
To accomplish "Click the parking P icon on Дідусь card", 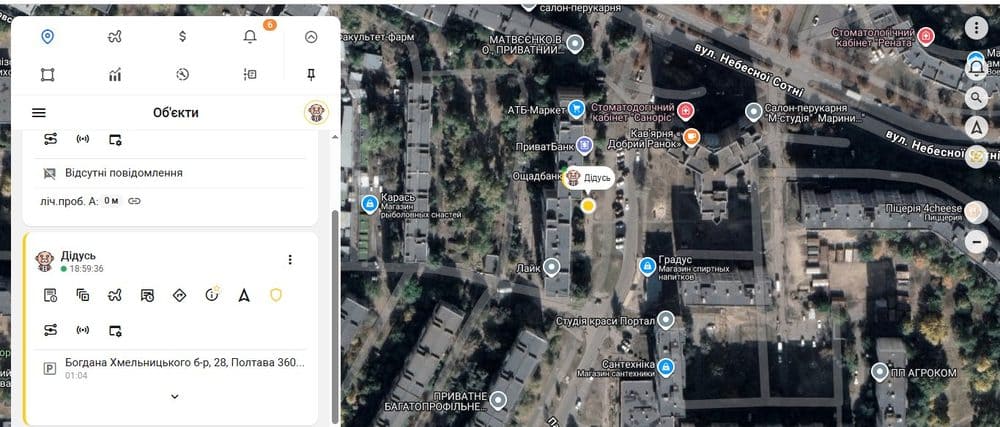I will [x=50, y=368].
